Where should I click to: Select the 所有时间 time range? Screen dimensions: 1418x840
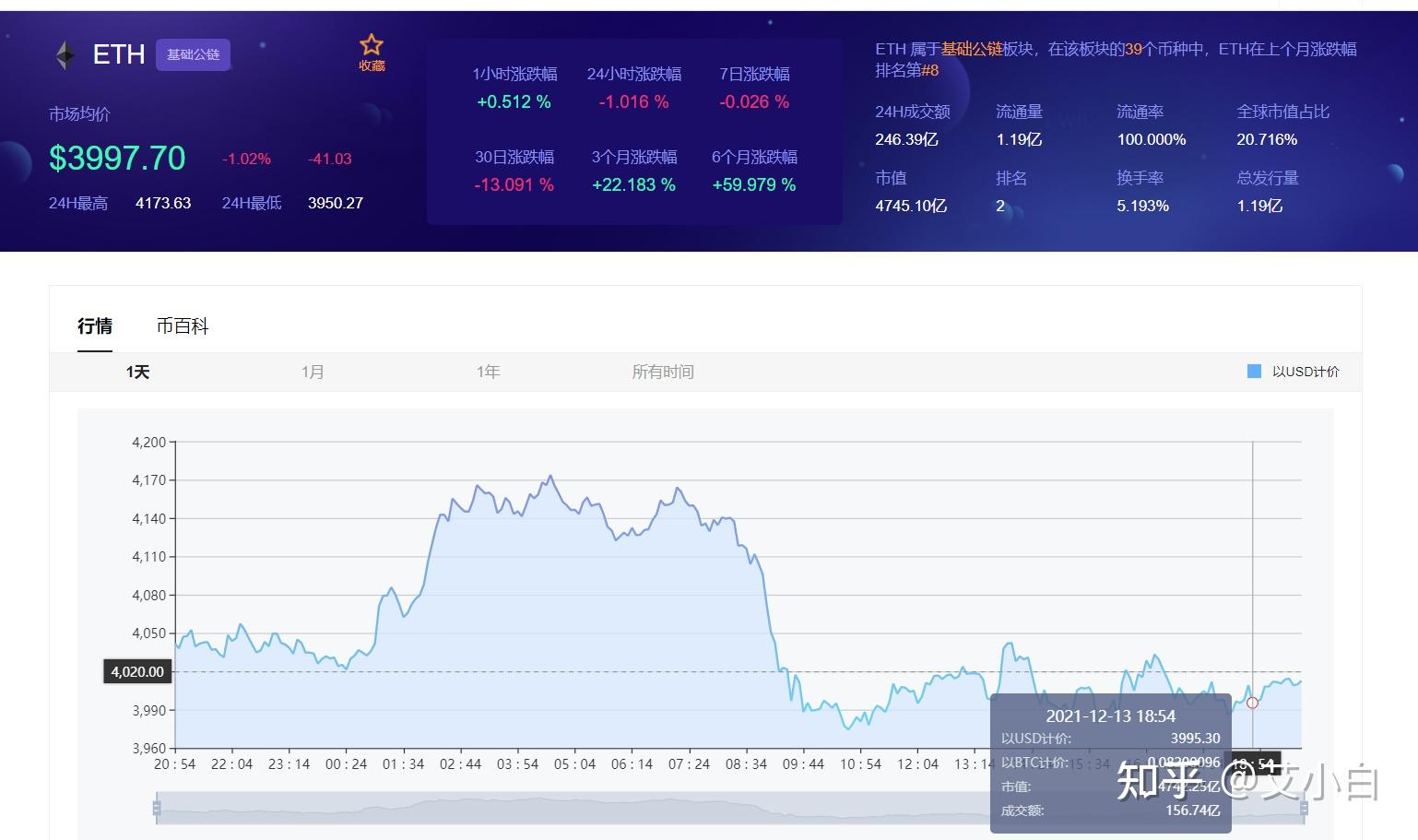click(663, 372)
